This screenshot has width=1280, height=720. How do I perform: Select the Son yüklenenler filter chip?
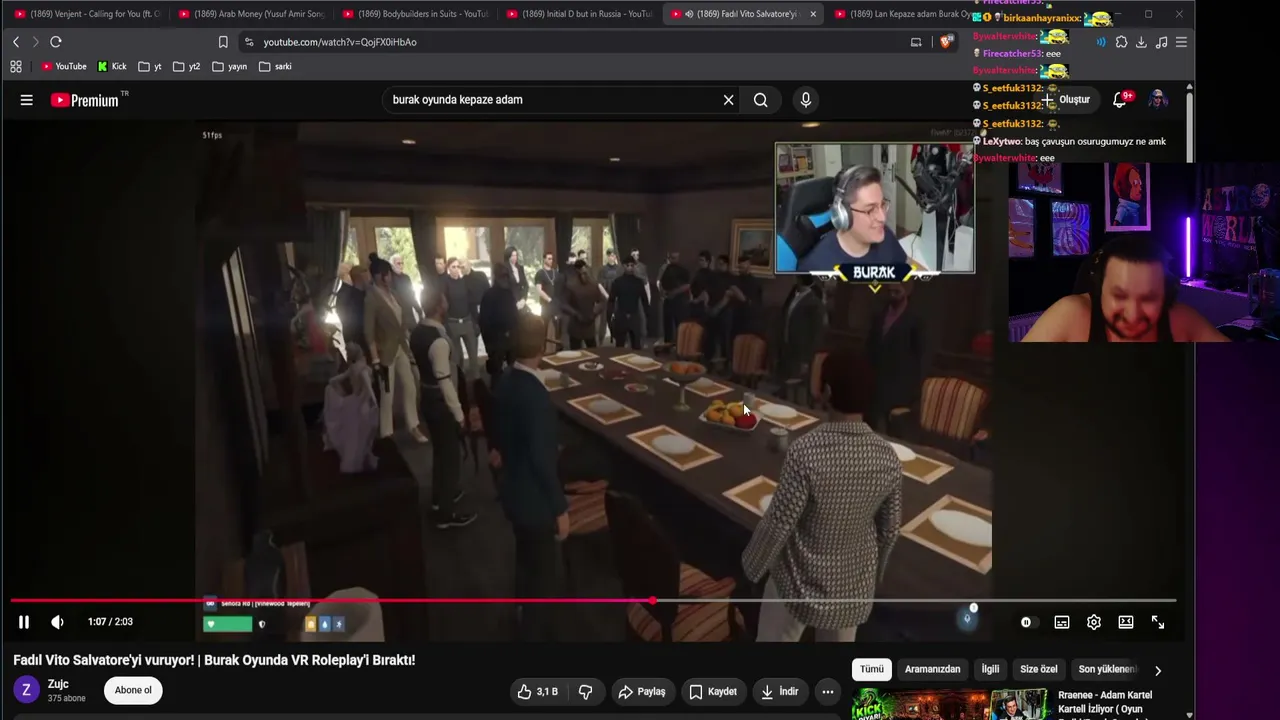(x=1106, y=669)
